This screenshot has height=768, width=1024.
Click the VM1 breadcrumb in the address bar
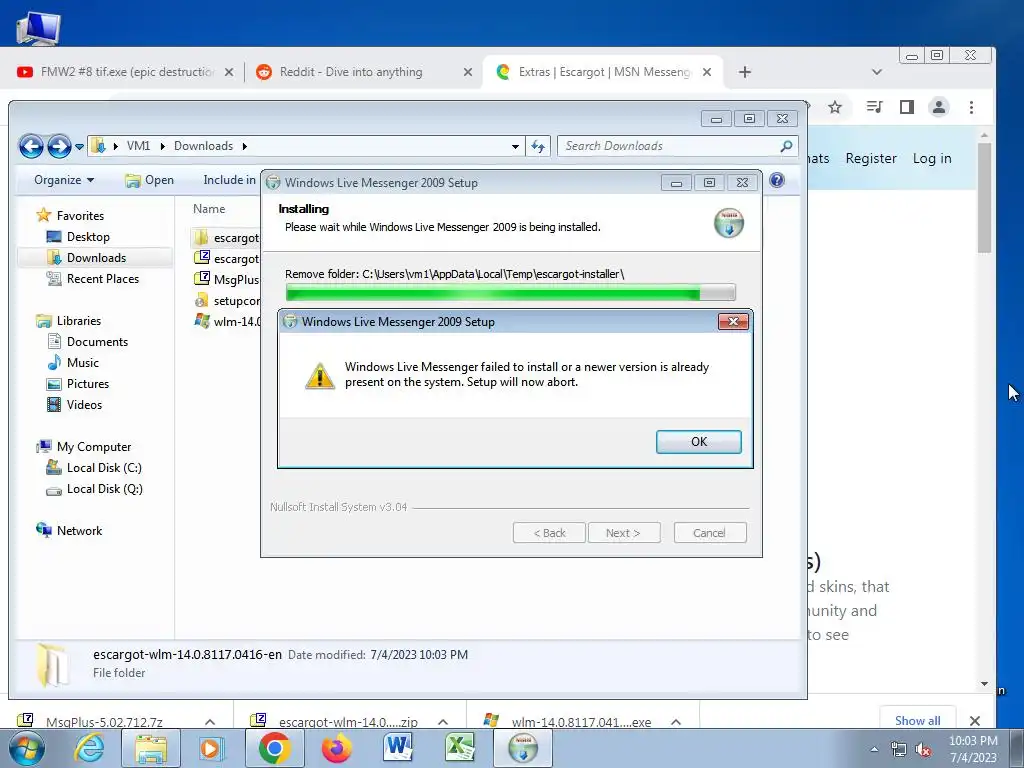pos(138,146)
